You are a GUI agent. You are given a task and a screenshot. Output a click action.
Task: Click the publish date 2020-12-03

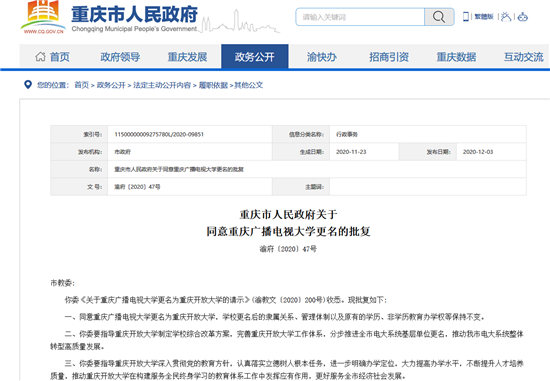[478, 152]
